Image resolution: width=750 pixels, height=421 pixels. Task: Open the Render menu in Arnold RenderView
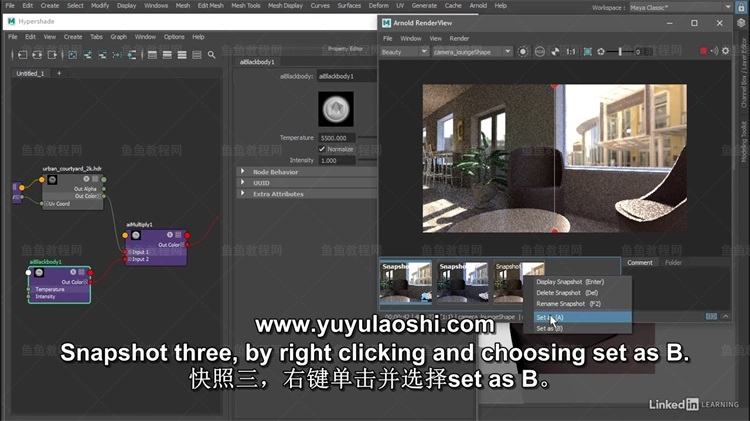click(x=459, y=38)
